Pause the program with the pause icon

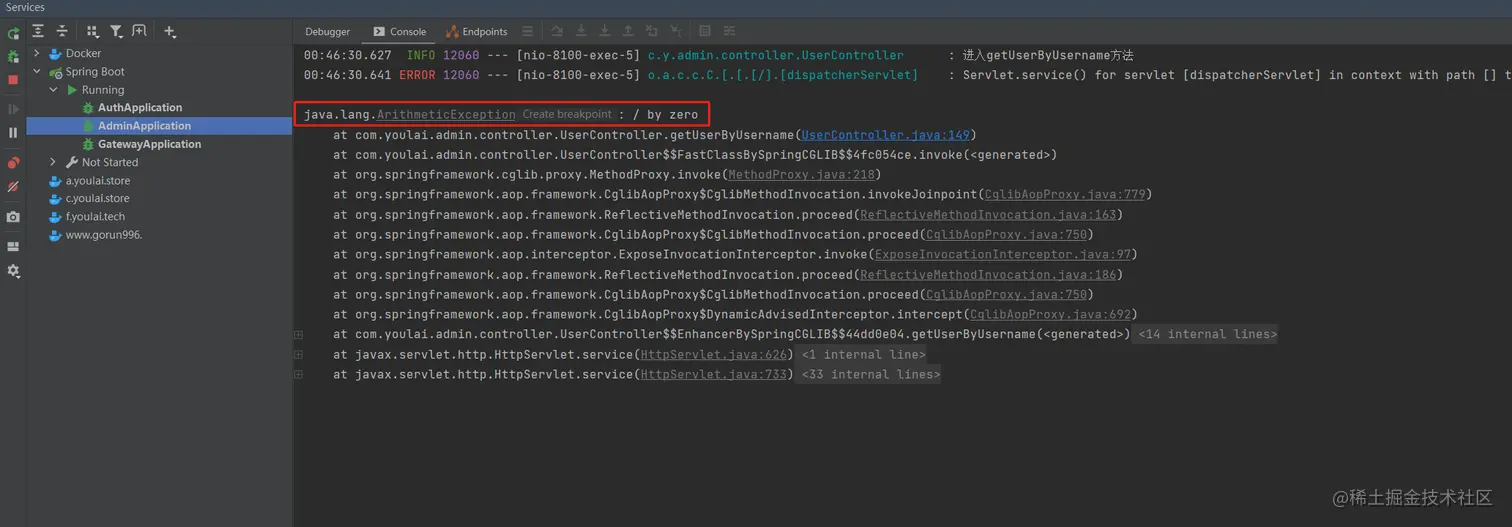pyautogui.click(x=13, y=132)
